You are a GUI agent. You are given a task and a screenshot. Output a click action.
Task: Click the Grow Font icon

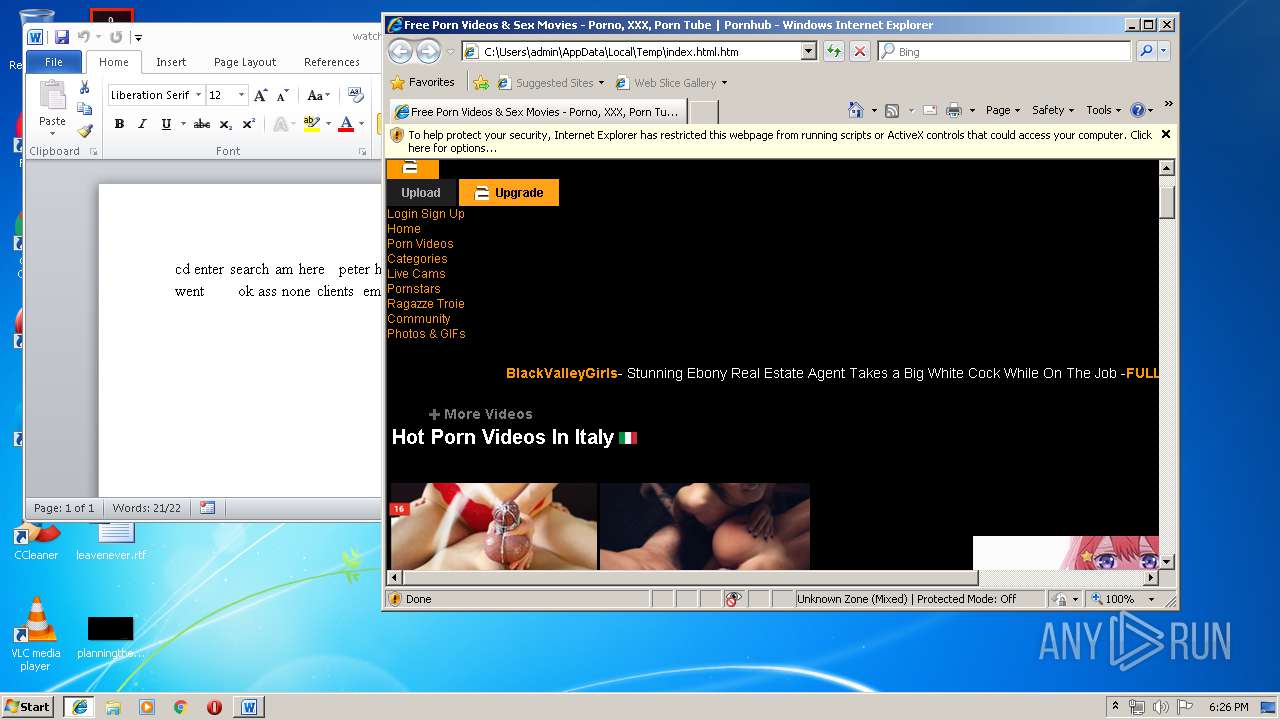pyautogui.click(x=260, y=95)
